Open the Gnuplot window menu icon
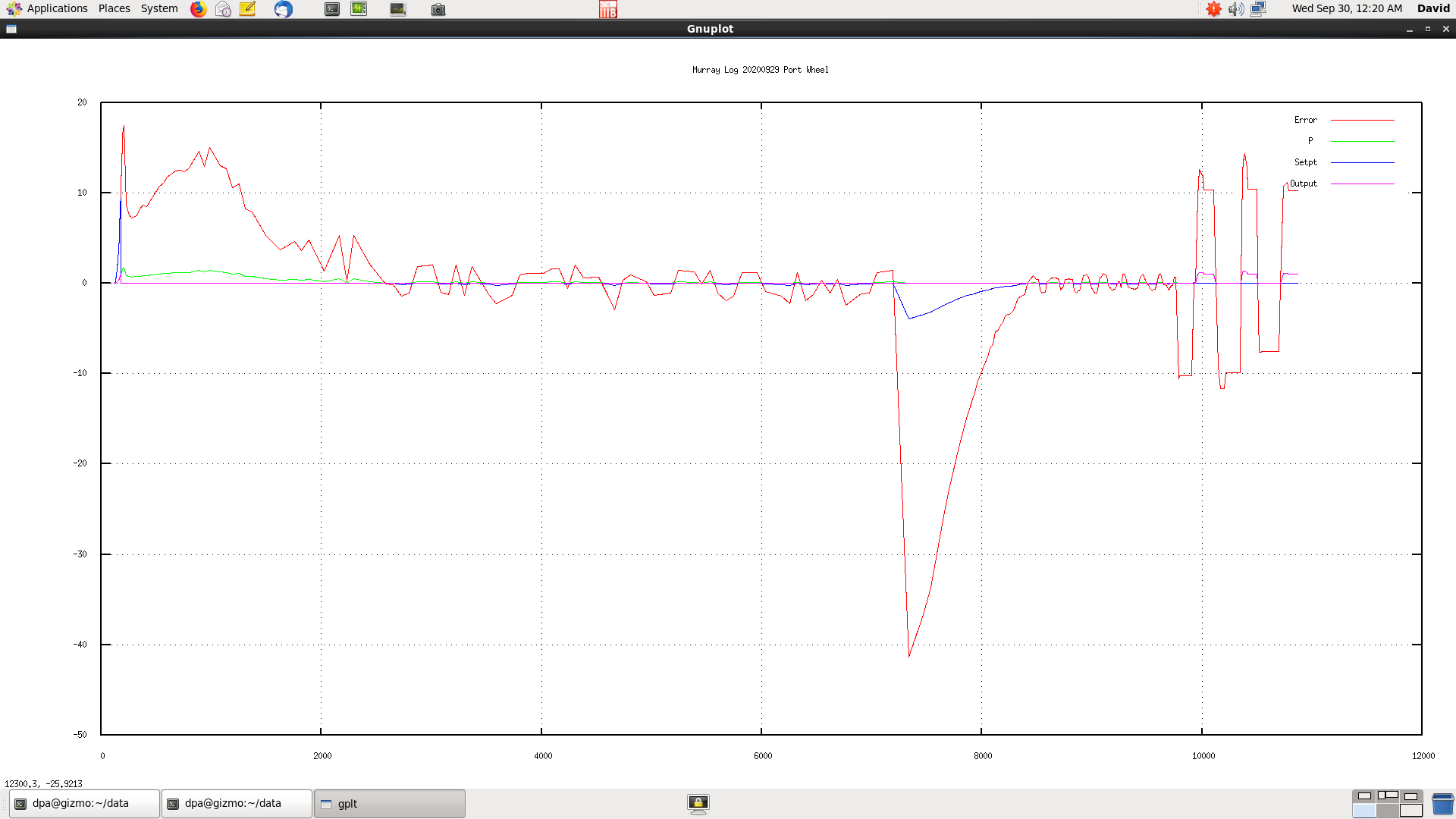The width and height of the screenshot is (1456, 819). tap(11, 29)
